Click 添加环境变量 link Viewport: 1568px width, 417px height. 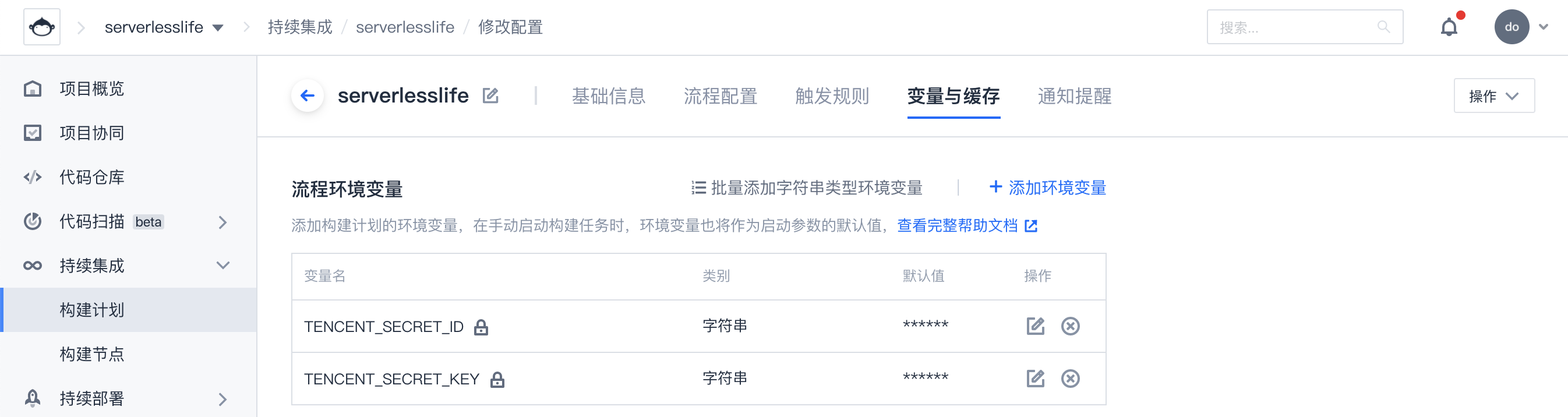tap(1047, 188)
